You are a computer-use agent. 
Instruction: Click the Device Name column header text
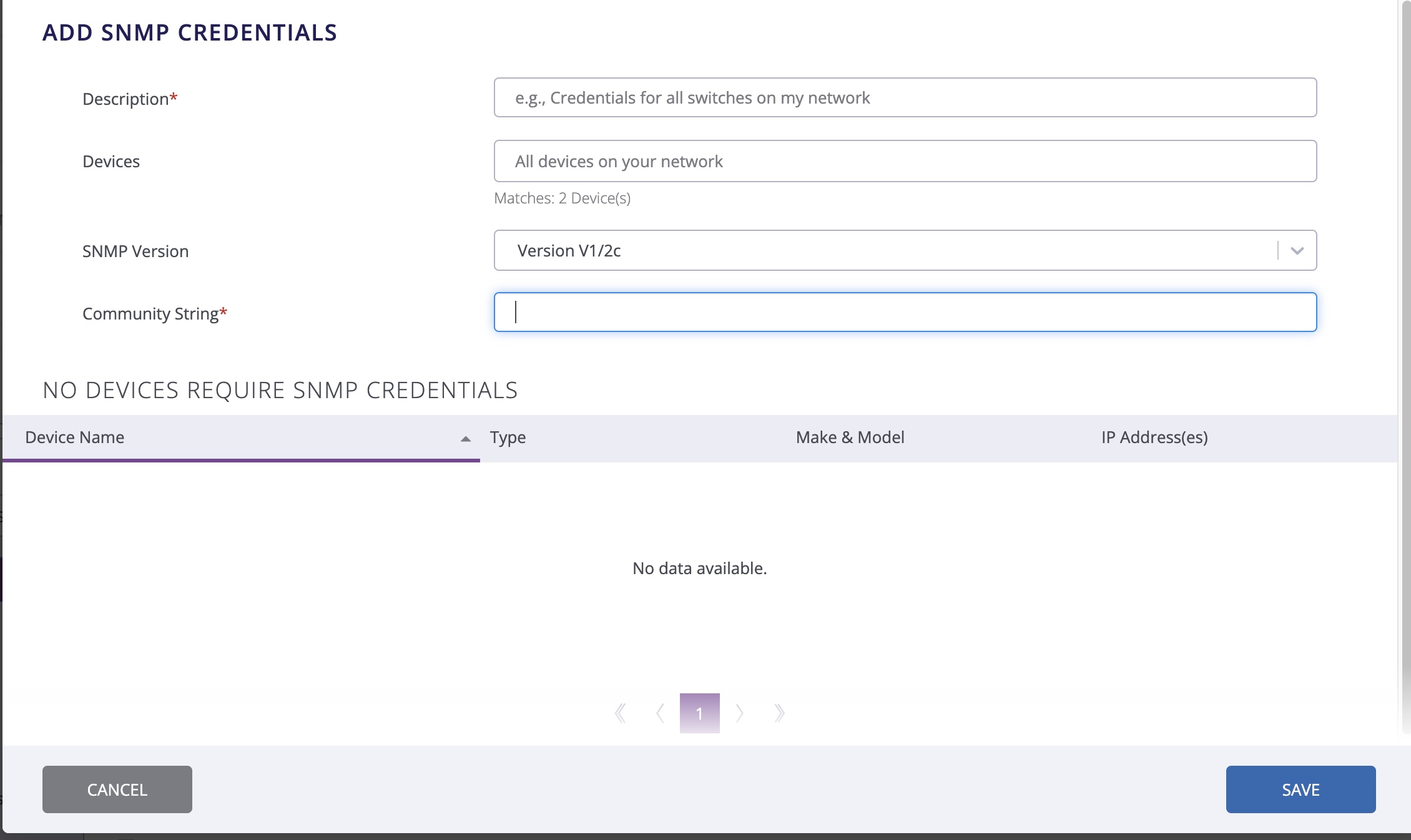click(x=75, y=437)
